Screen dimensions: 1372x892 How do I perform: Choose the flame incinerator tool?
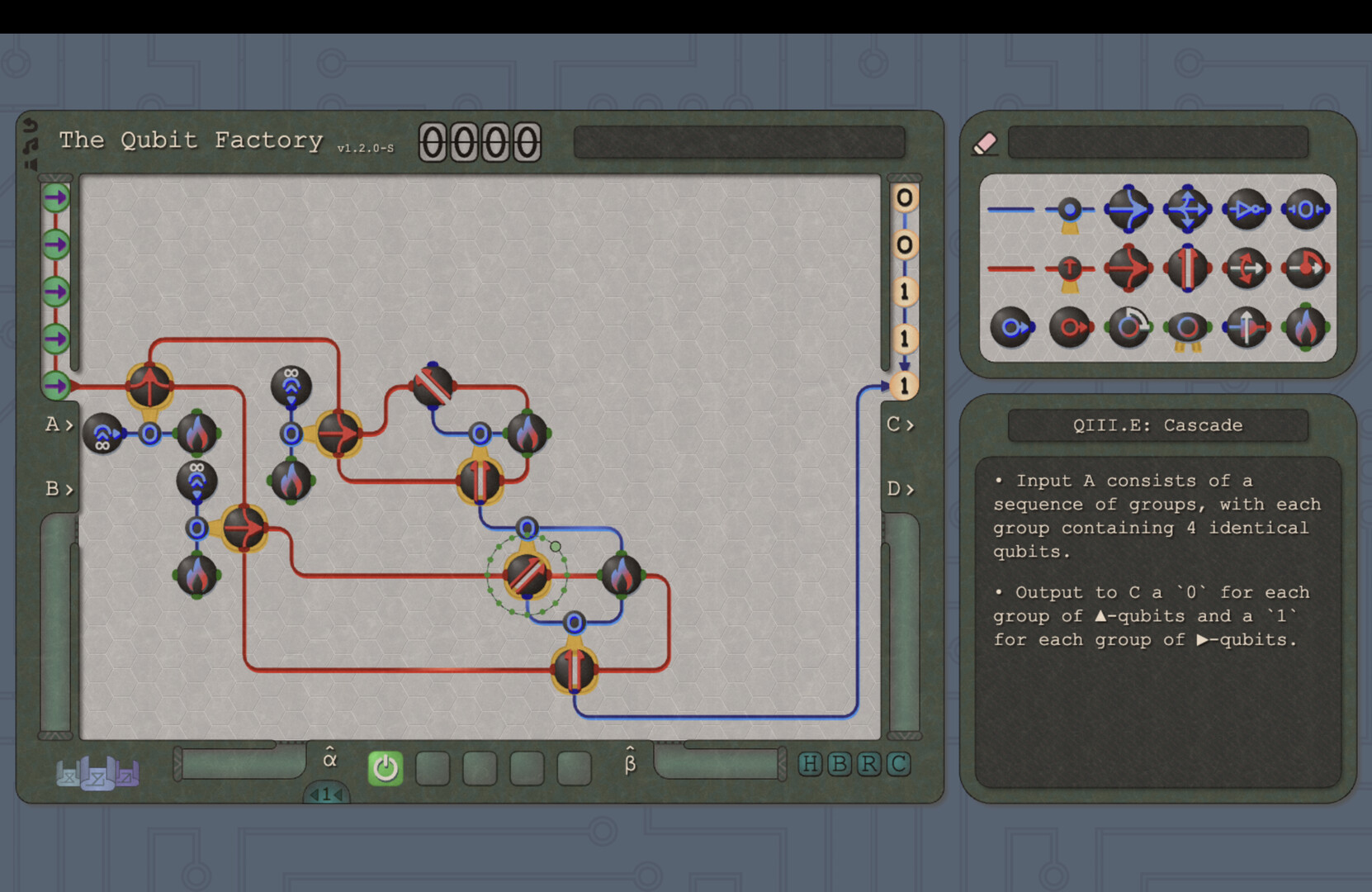[1306, 327]
